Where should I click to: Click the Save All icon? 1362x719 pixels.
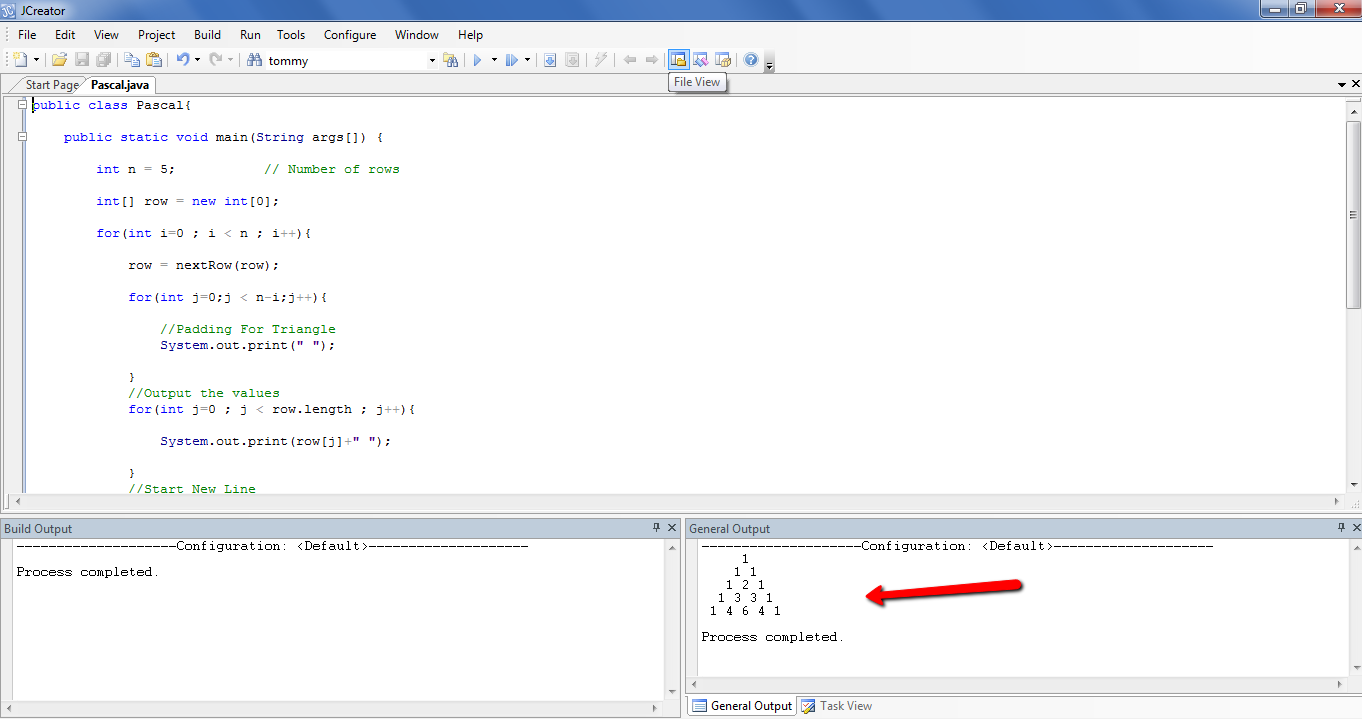click(103, 60)
